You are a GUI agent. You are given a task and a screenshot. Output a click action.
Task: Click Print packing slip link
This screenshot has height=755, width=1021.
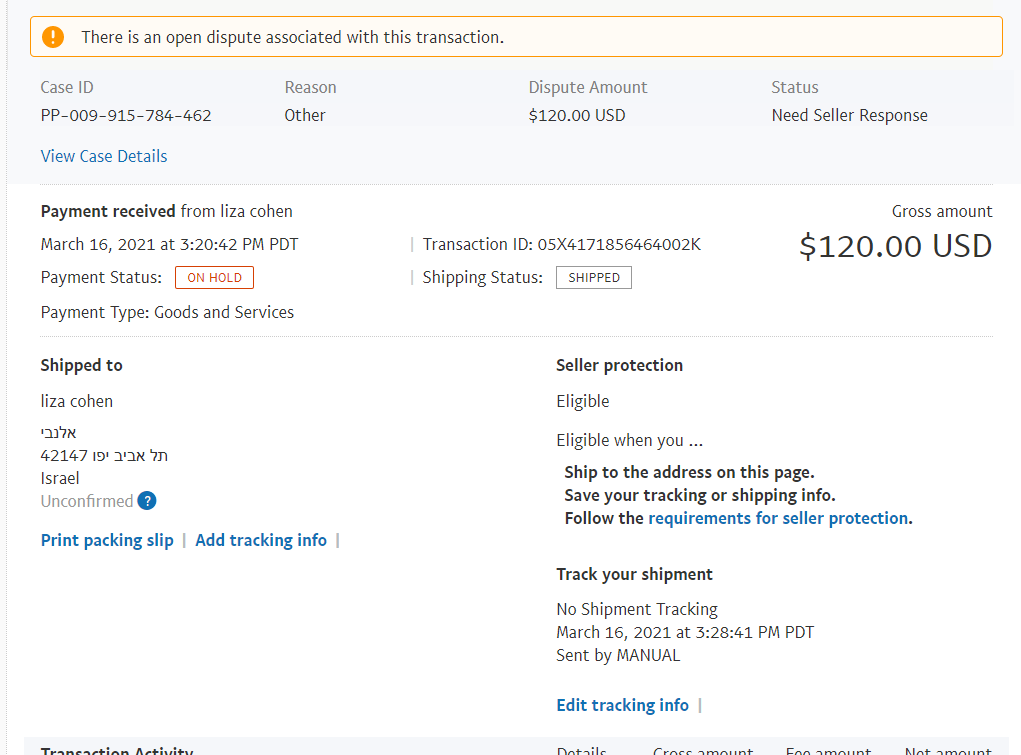[x=107, y=541]
